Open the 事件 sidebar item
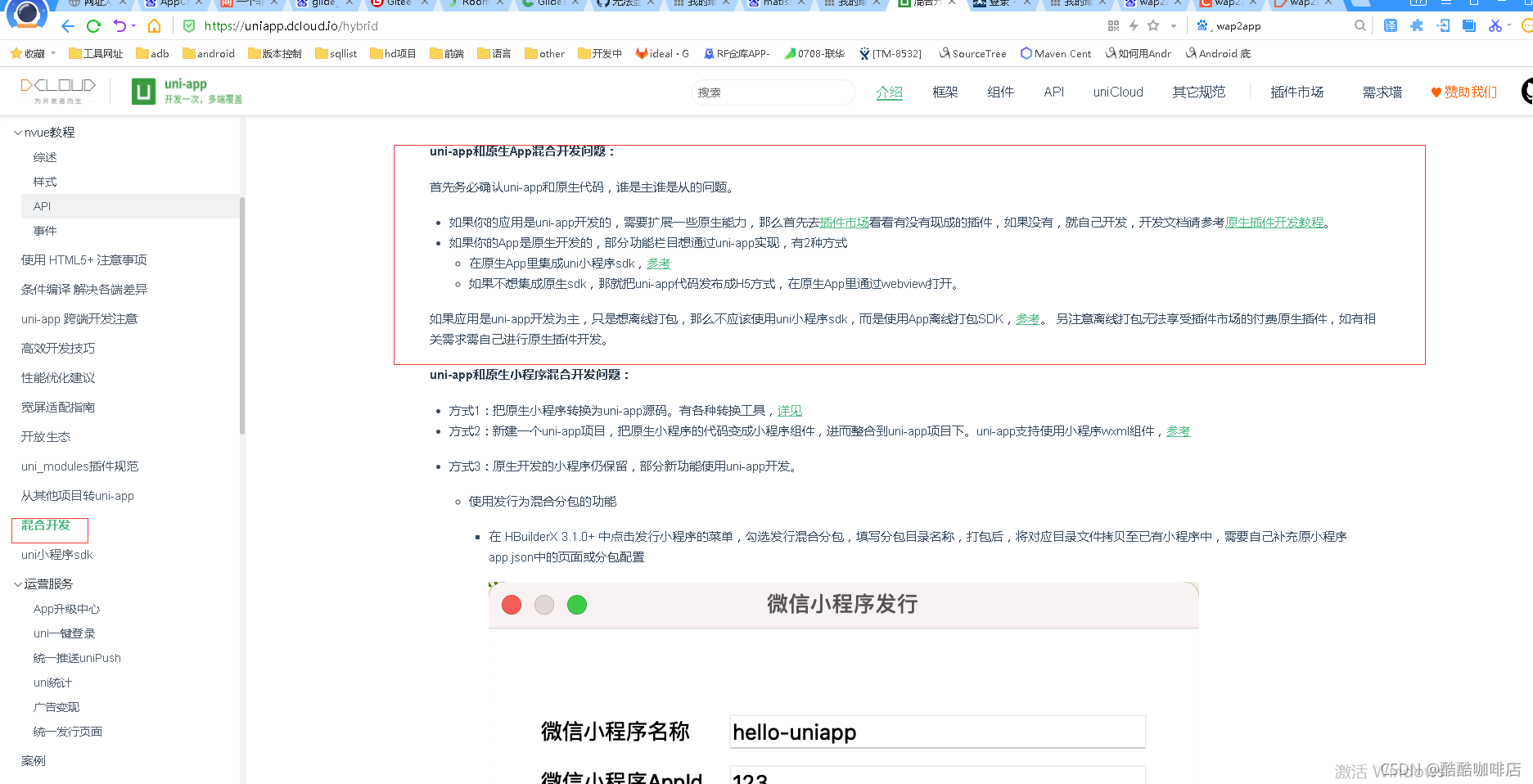This screenshot has width=1533, height=784. click(x=45, y=231)
